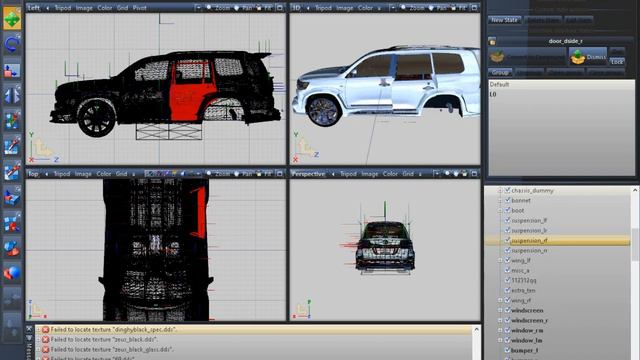Open Tripod menu in 3D viewport
Screen dimensions: 640x360
(323, 8)
